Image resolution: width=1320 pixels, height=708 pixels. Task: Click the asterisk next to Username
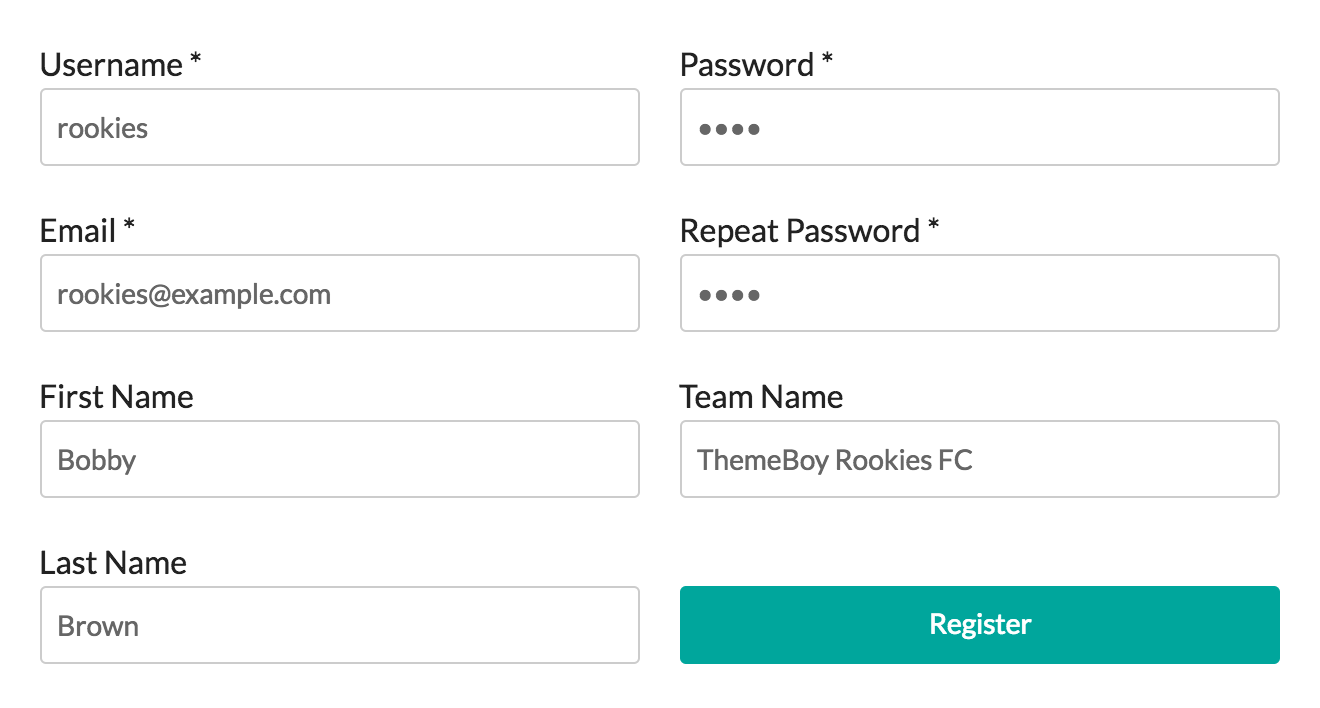point(196,62)
